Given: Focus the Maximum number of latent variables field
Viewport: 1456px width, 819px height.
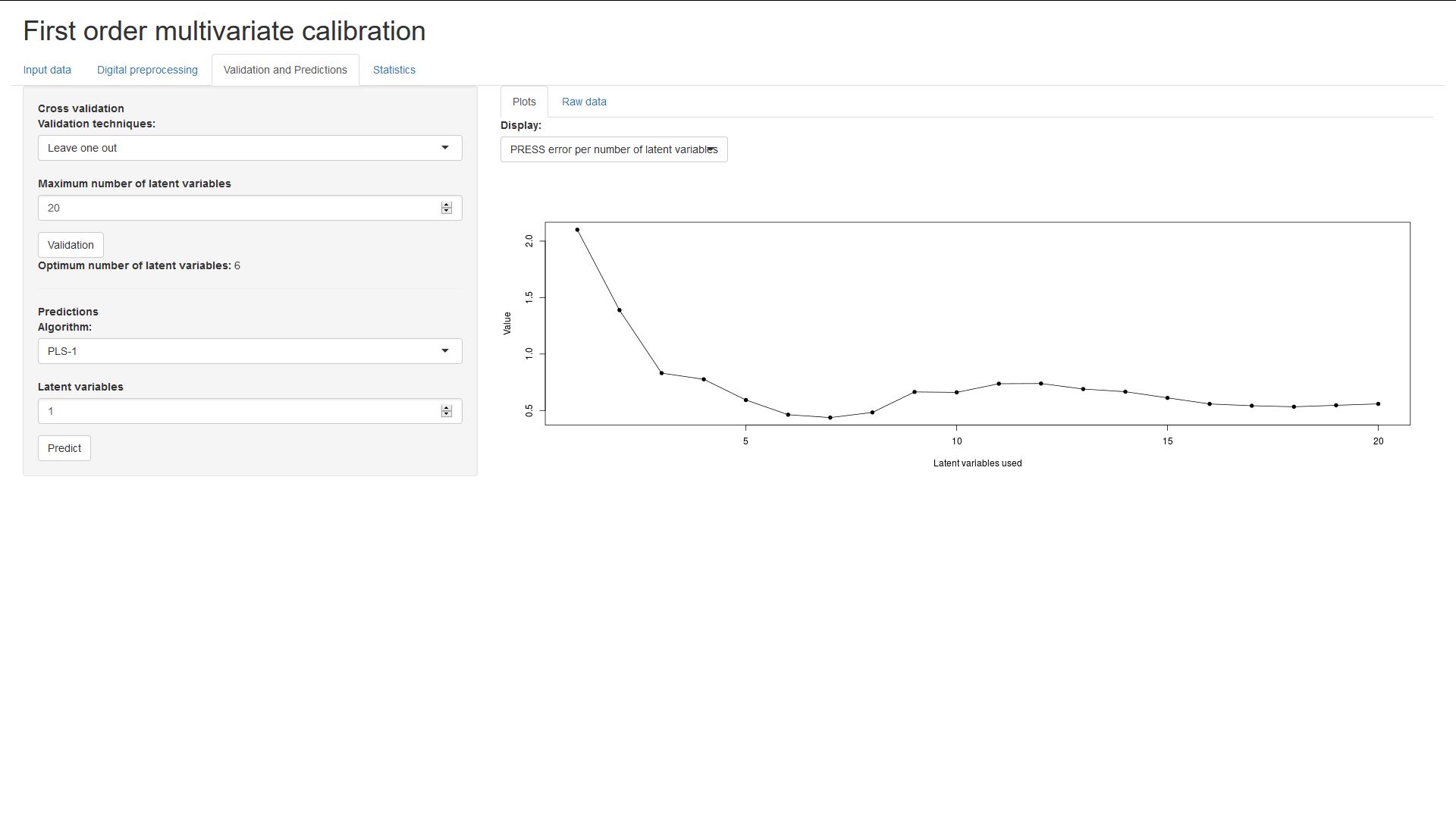Looking at the screenshot, I should 235,208.
